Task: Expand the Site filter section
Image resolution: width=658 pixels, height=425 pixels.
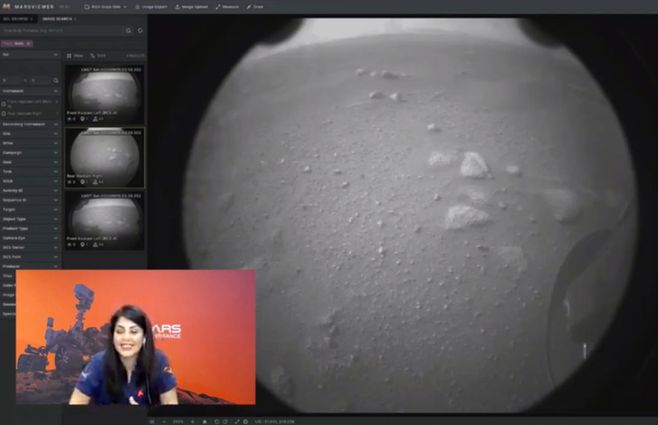Action: [x=30, y=133]
